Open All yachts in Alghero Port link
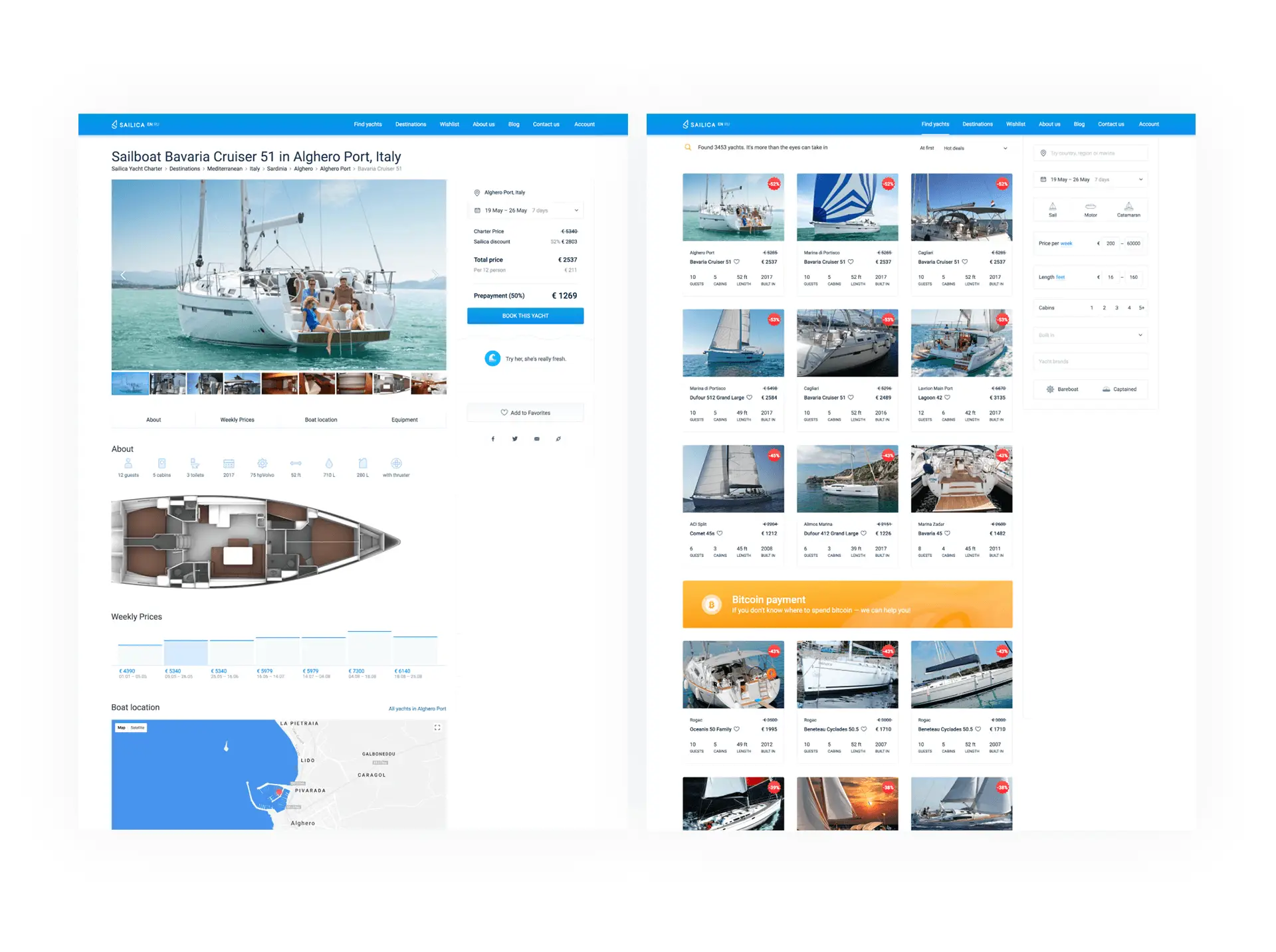Screen dimensions: 1276x952 click(x=417, y=709)
